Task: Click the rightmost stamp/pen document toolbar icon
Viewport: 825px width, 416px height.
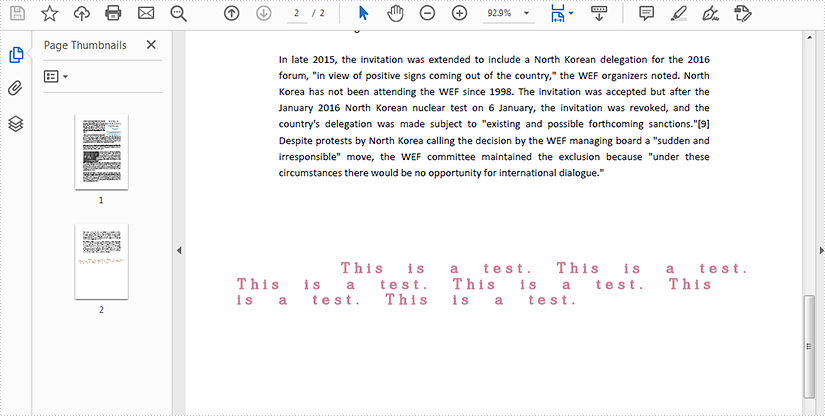Action: coord(743,13)
